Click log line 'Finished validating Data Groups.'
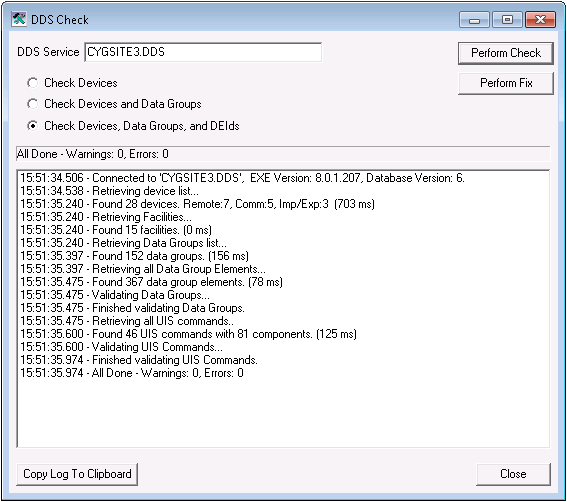Viewport: 567px width, 502px height. [132, 308]
